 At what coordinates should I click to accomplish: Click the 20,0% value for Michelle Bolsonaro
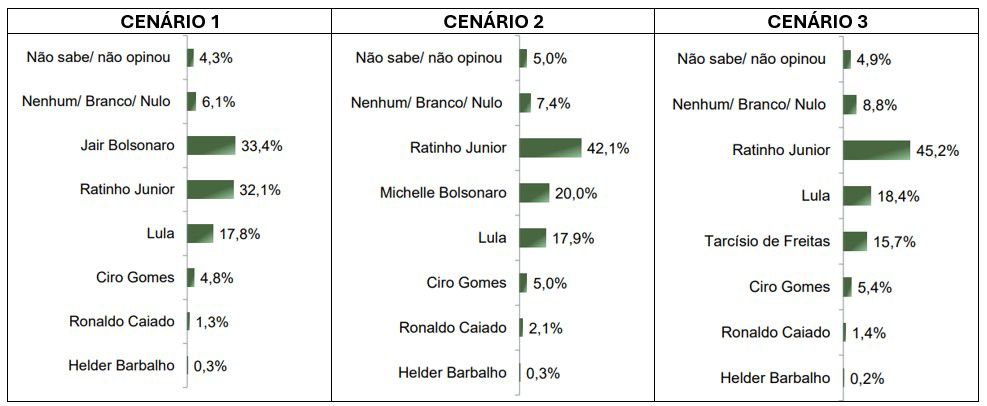coord(576,194)
